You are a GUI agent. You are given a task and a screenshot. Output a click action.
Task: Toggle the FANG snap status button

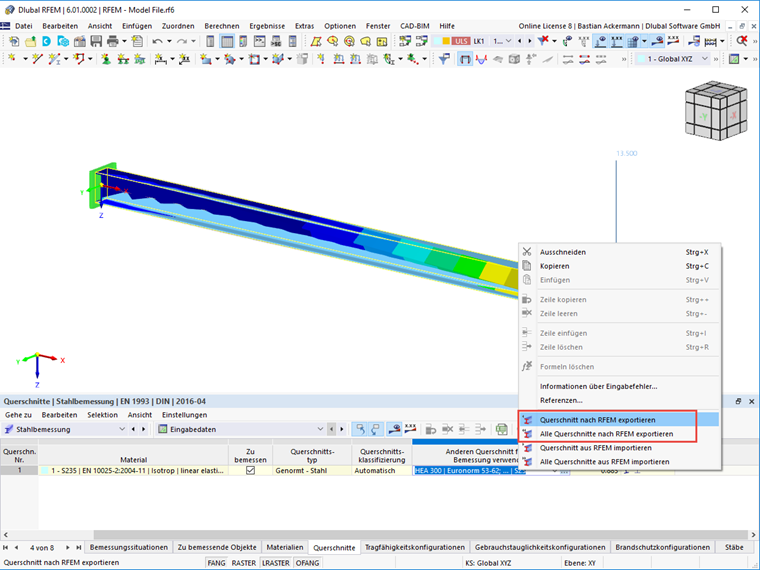pyautogui.click(x=216, y=563)
